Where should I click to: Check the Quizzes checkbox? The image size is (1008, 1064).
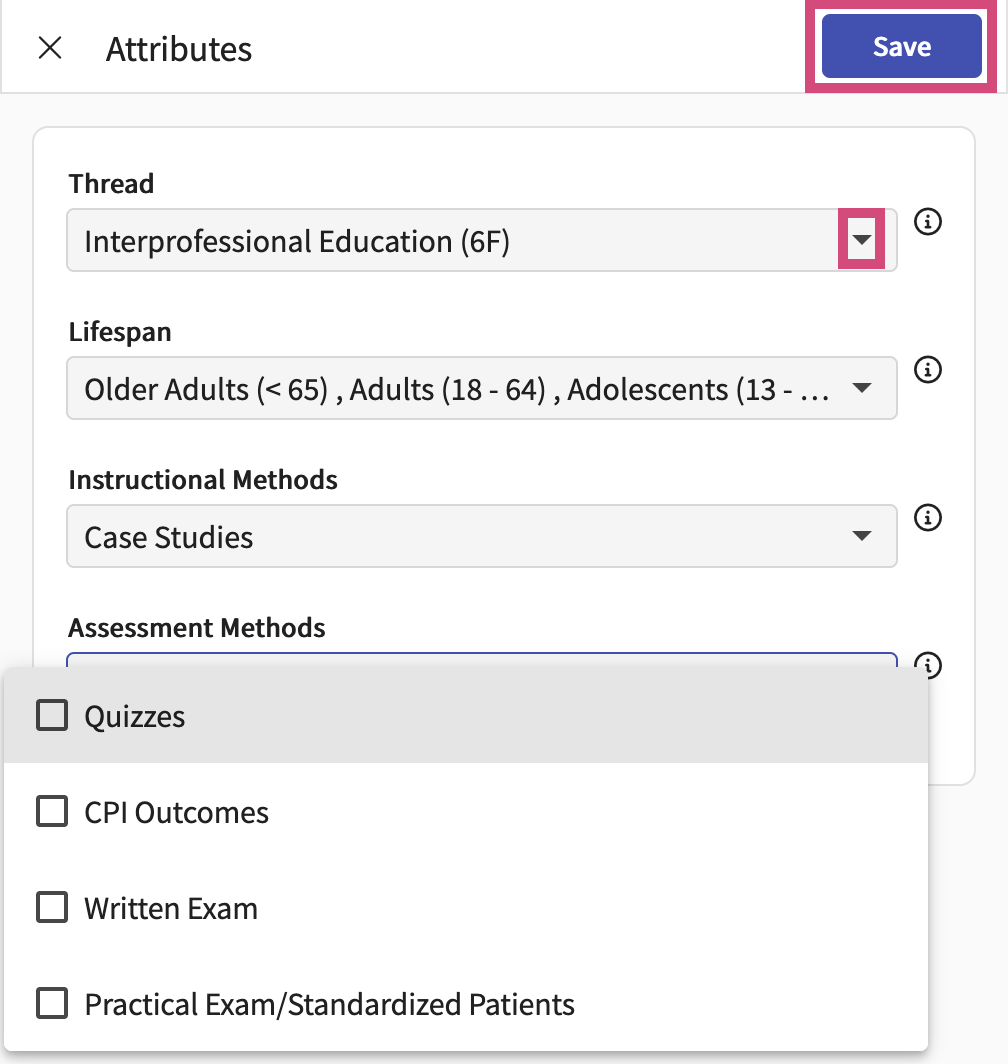[x=51, y=715]
